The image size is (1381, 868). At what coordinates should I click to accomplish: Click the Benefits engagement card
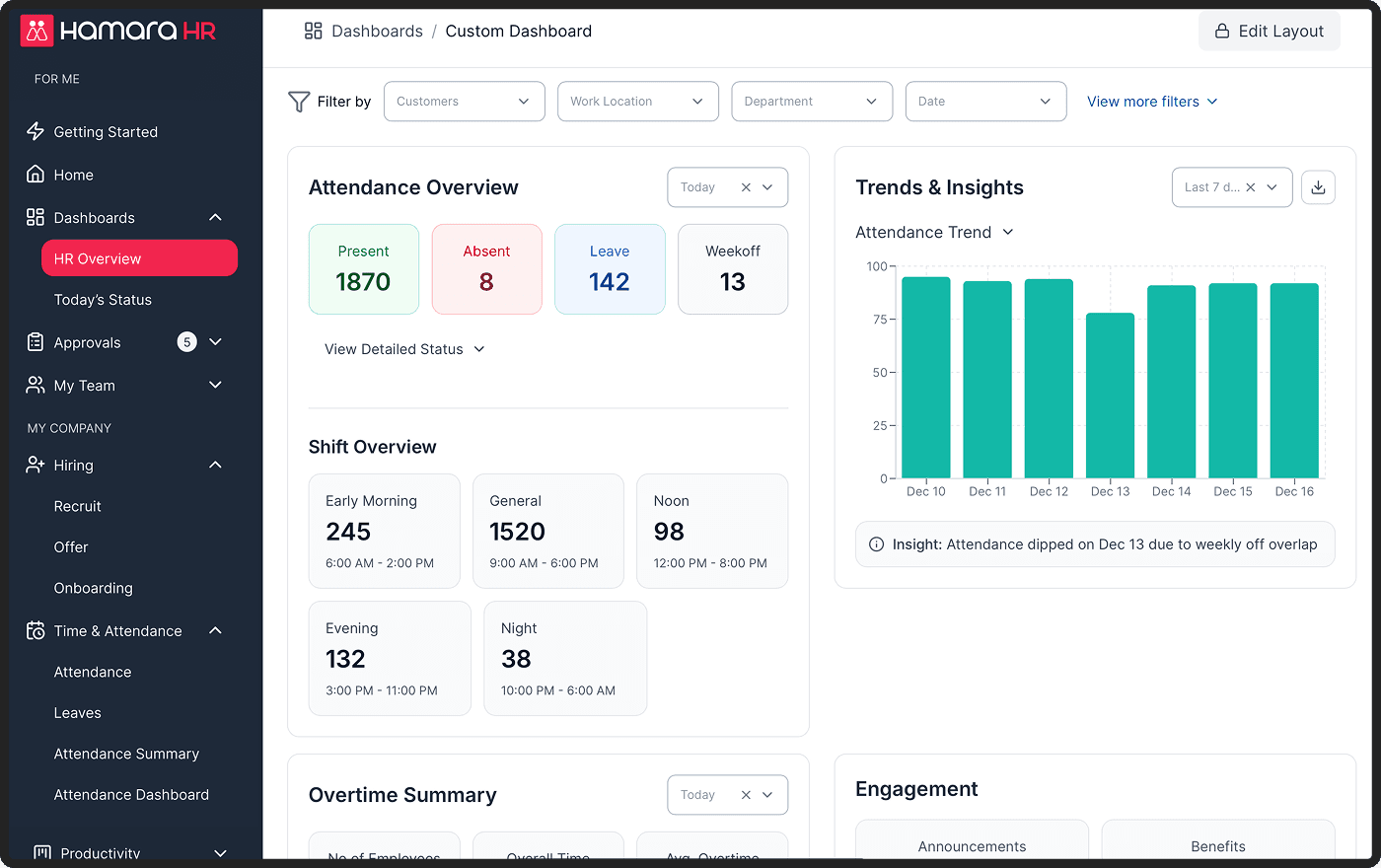1218,840
